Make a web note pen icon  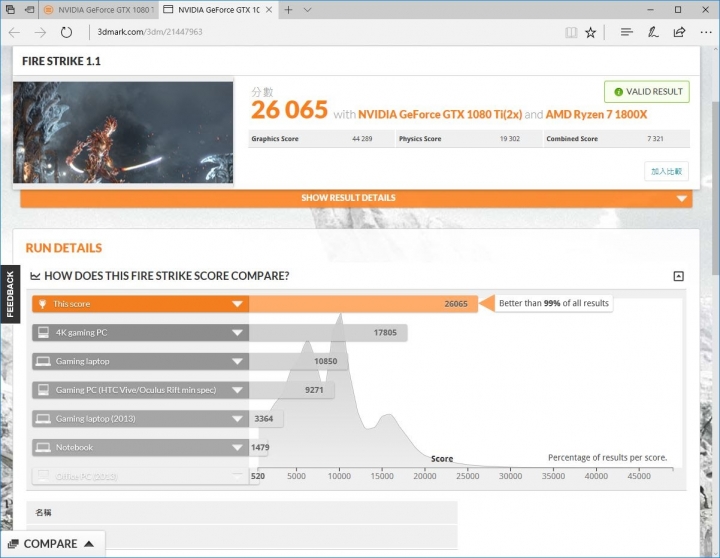click(x=653, y=32)
